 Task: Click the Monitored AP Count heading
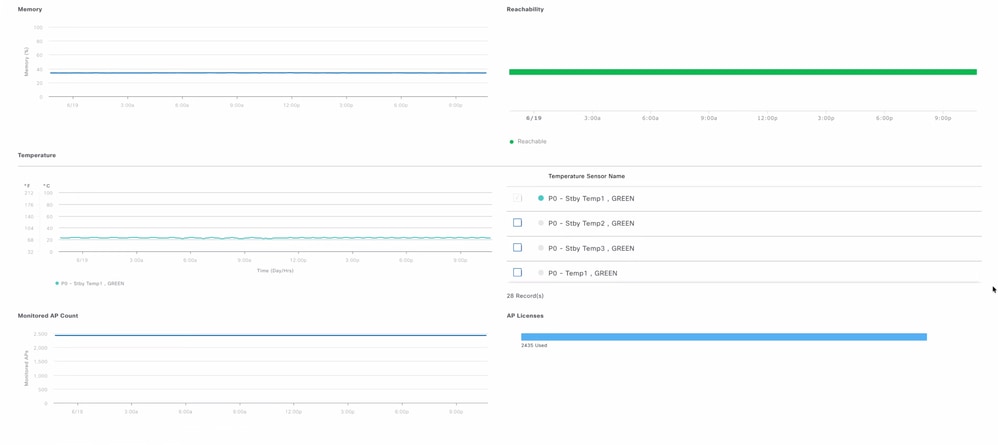pyautogui.click(x=48, y=315)
